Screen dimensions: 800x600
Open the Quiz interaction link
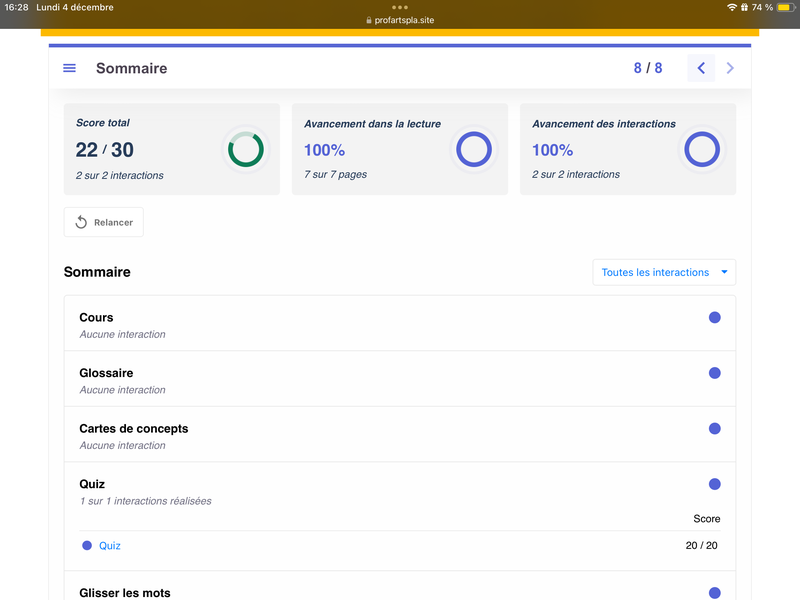[109, 546]
